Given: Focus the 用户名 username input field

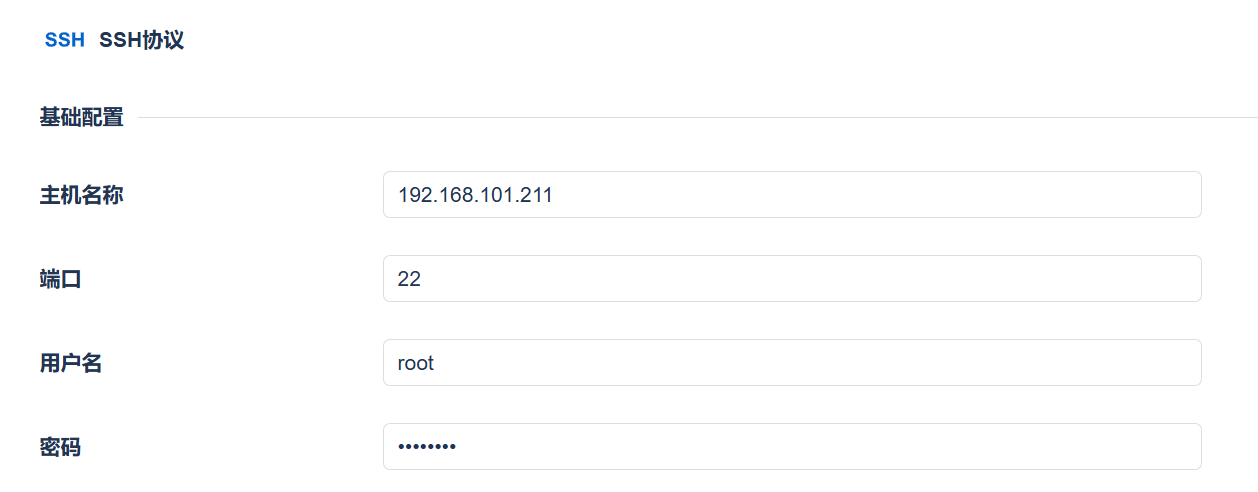Looking at the screenshot, I should [792, 362].
